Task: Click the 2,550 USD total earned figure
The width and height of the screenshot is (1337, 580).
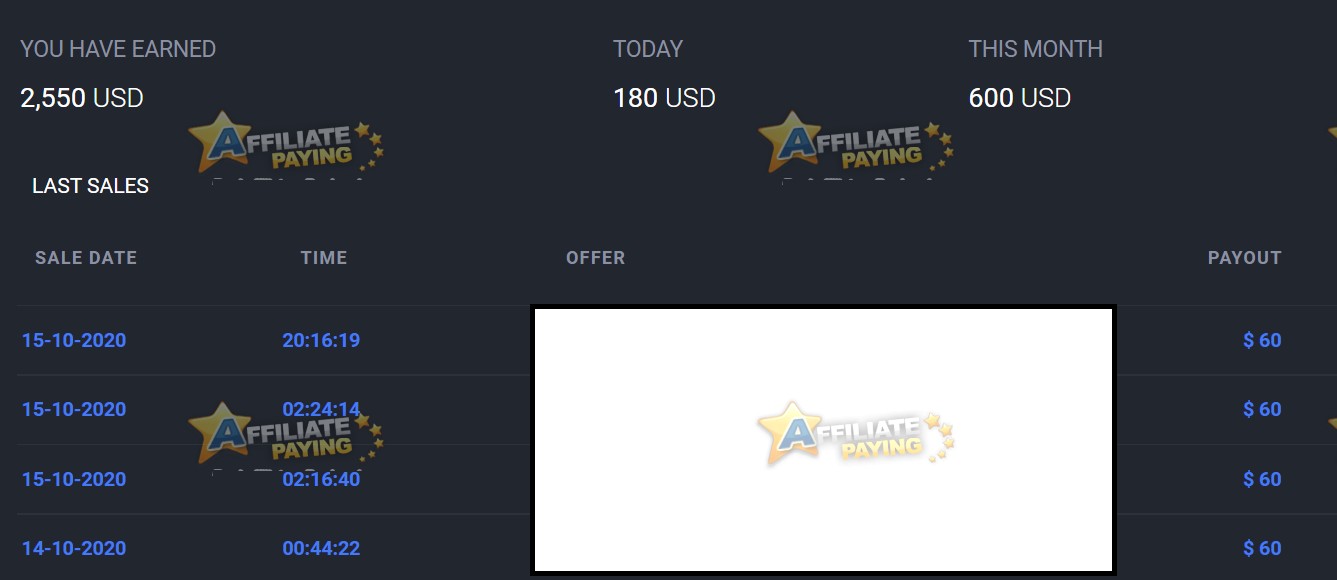Action: [80, 98]
